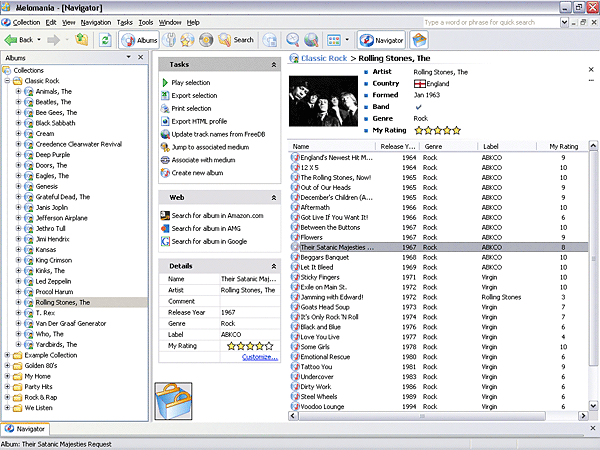Viewport: 600px width, 450px height.
Task: Open the Tools menu
Action: click(x=145, y=23)
